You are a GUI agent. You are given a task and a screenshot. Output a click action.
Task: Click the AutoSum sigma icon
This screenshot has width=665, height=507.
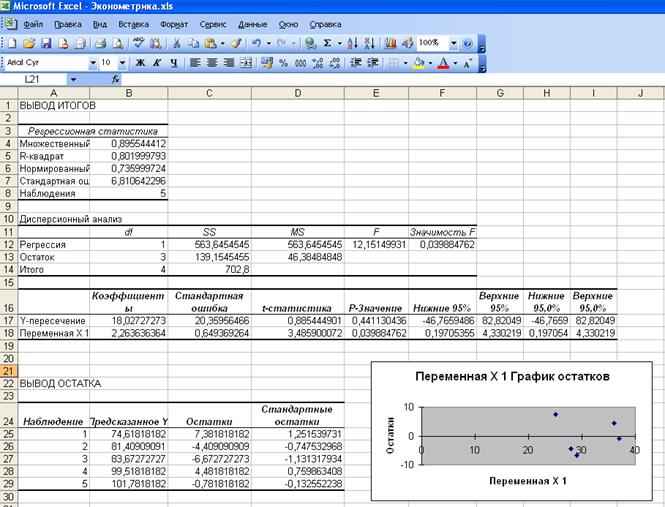(327, 44)
